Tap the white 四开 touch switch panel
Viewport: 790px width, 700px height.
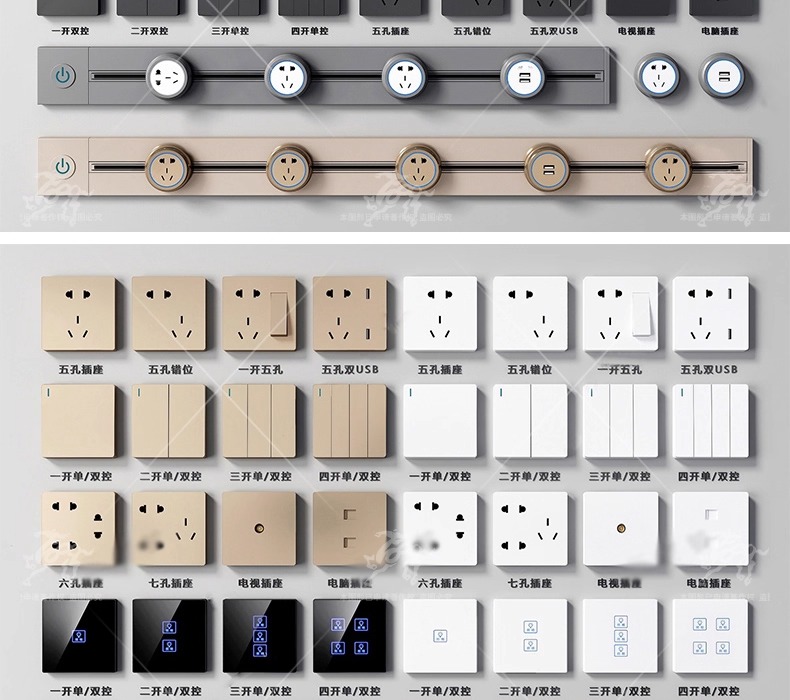click(710, 636)
